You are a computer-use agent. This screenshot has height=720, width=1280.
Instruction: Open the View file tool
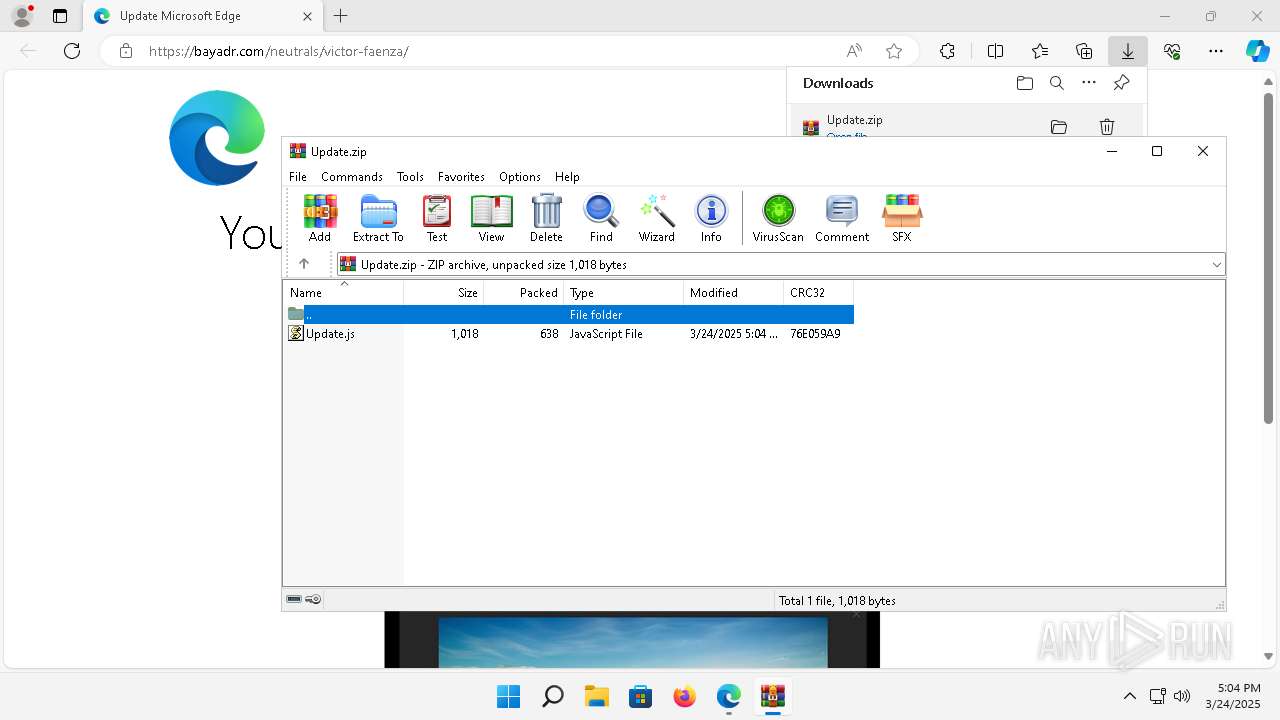[x=491, y=218]
